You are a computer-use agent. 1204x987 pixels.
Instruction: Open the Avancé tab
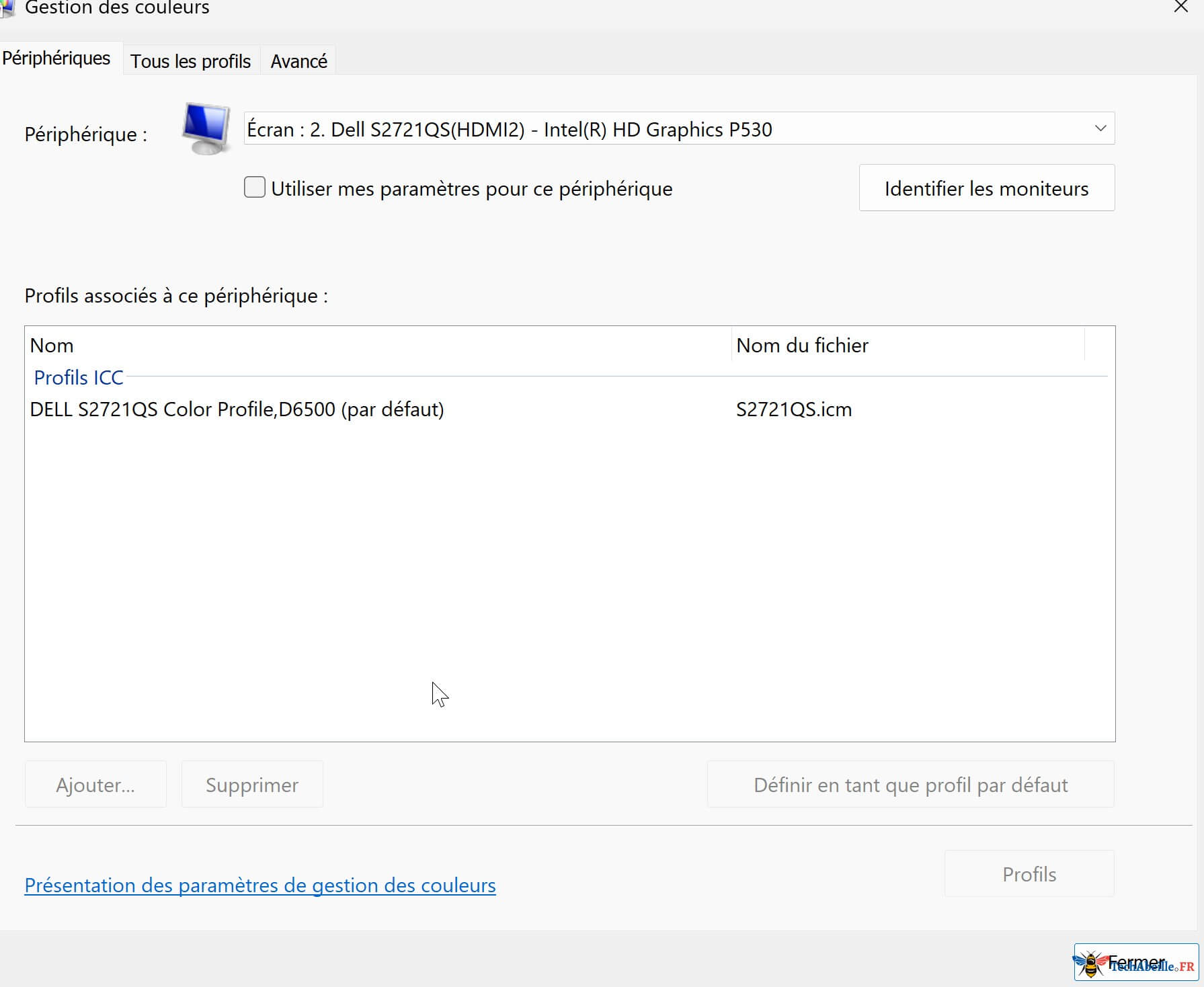298,61
